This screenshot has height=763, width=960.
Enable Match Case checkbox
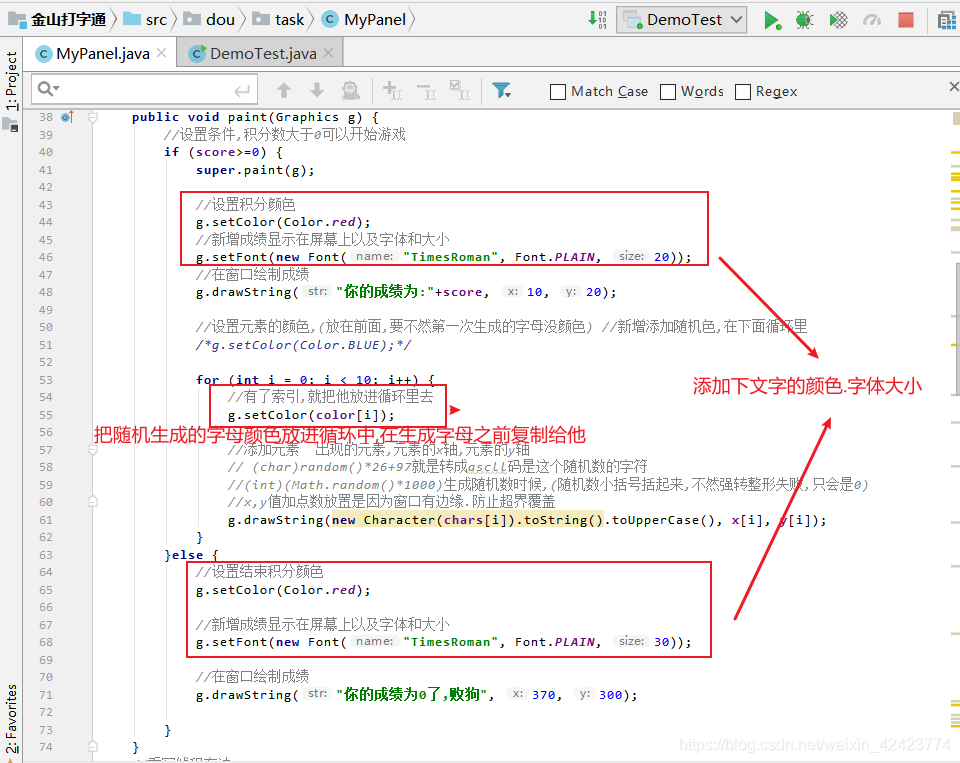click(558, 92)
